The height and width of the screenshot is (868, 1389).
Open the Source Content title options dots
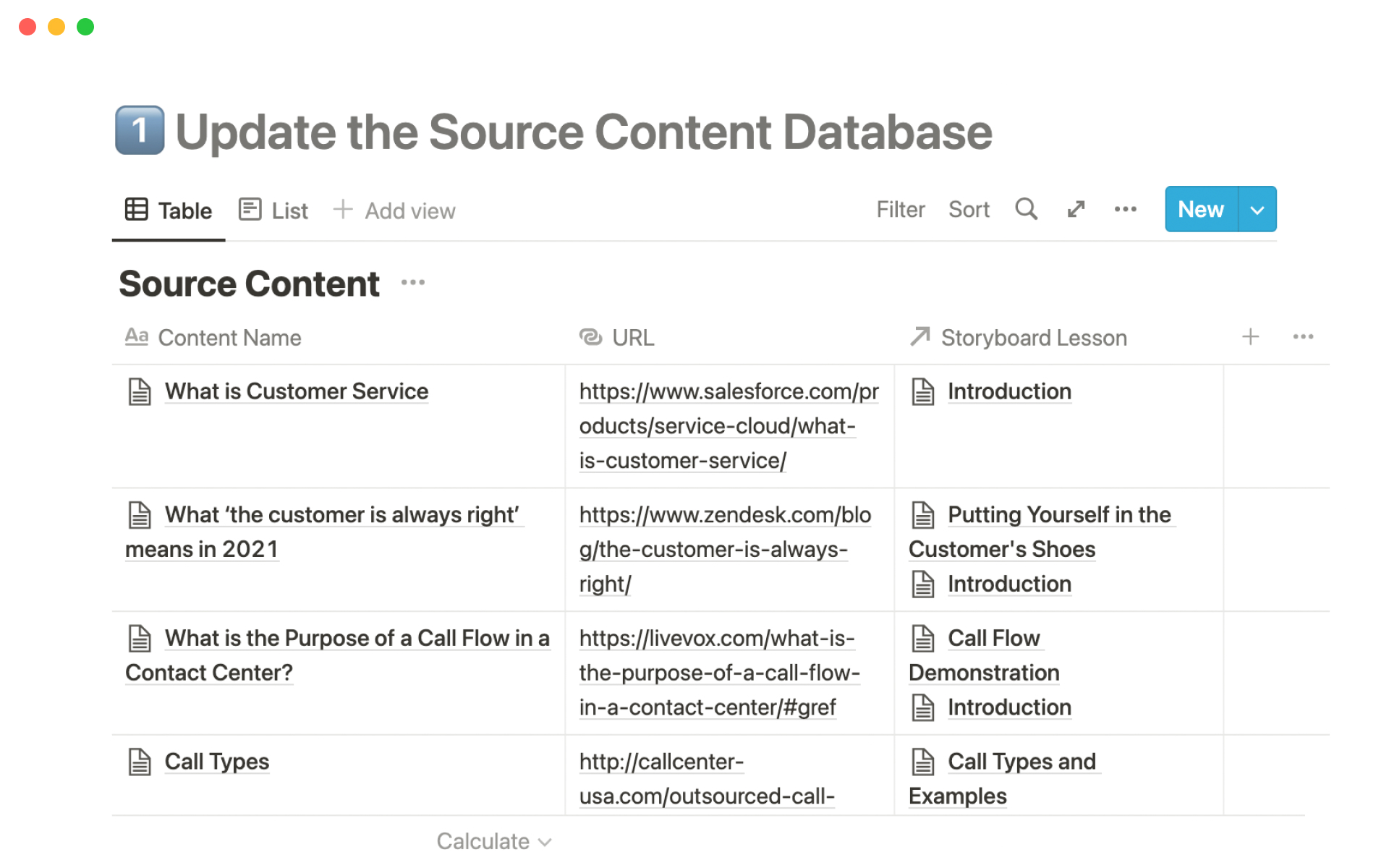point(413,283)
